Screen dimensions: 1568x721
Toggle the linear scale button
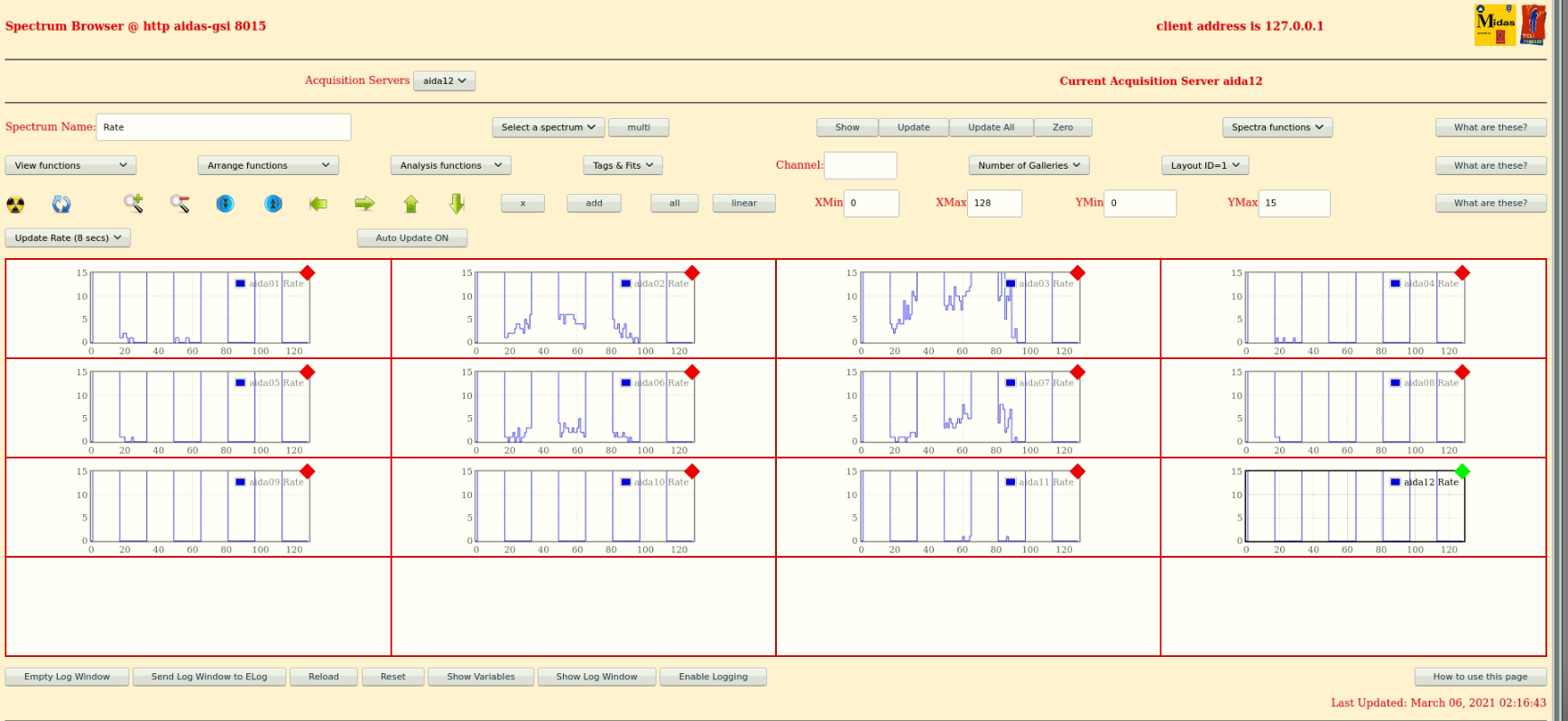click(x=743, y=203)
